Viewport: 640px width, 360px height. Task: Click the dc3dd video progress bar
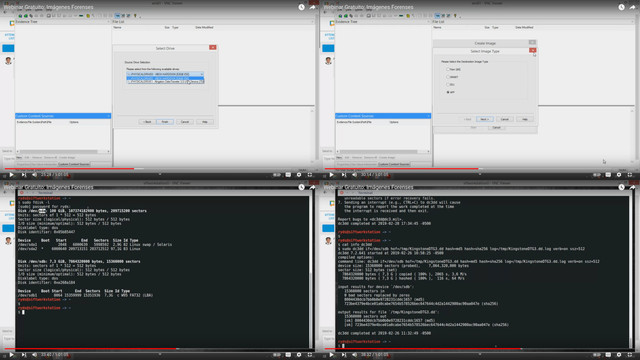click(480, 349)
